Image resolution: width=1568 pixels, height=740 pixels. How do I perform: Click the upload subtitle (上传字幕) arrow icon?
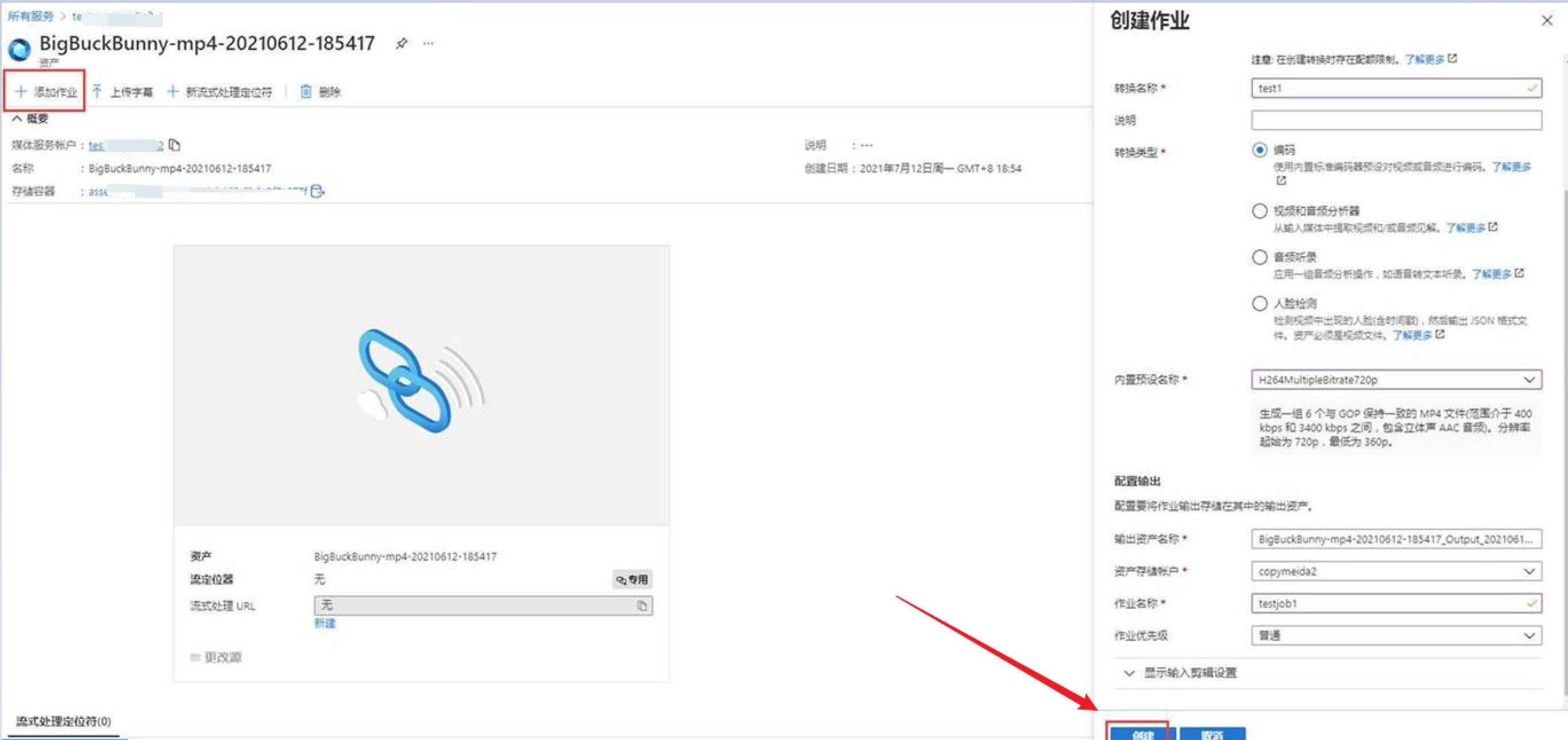pyautogui.click(x=97, y=91)
